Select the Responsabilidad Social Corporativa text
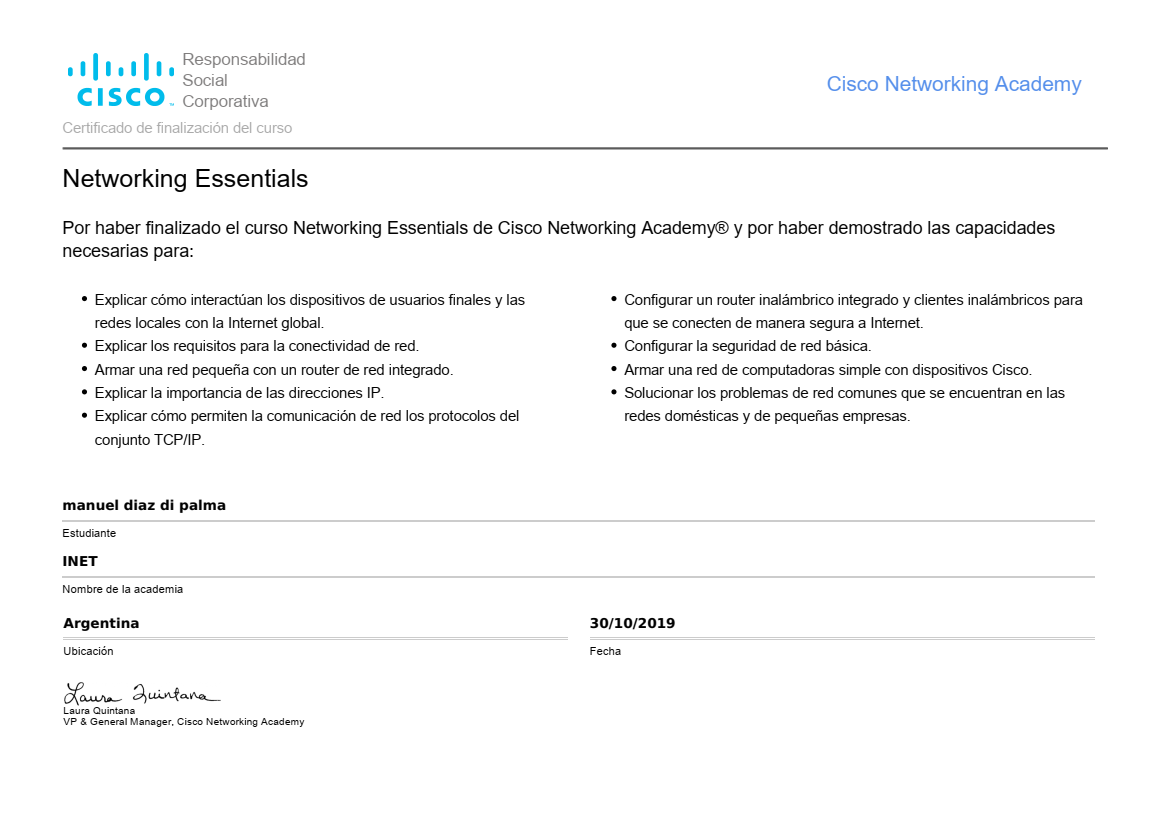Screen dimensions: 1172x828 click(243, 80)
